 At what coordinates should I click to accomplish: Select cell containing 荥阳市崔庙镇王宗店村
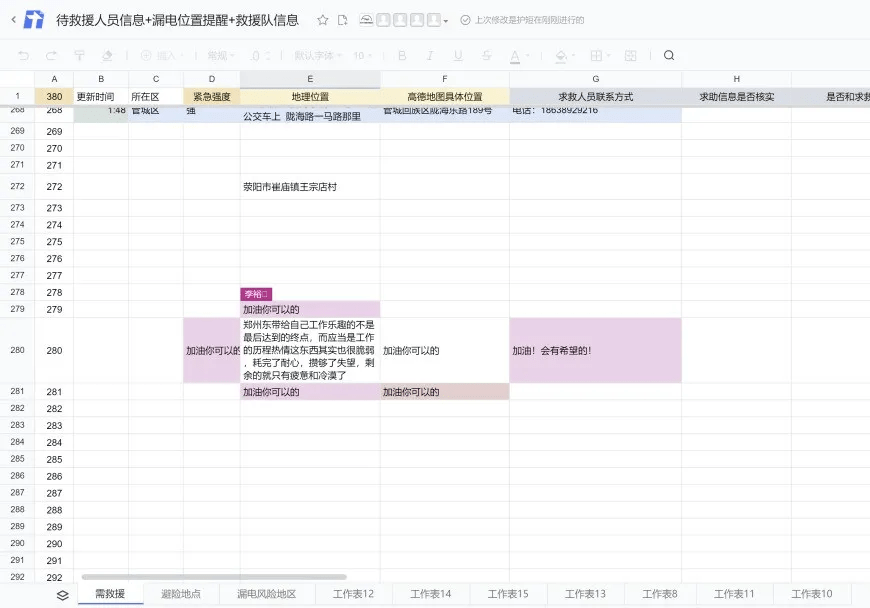tap(310, 187)
